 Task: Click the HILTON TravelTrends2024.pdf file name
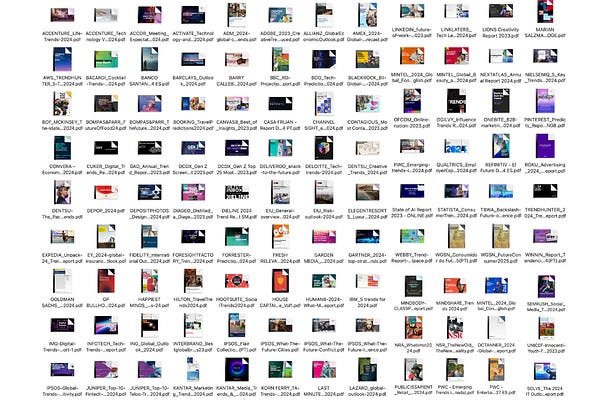pos(193,302)
